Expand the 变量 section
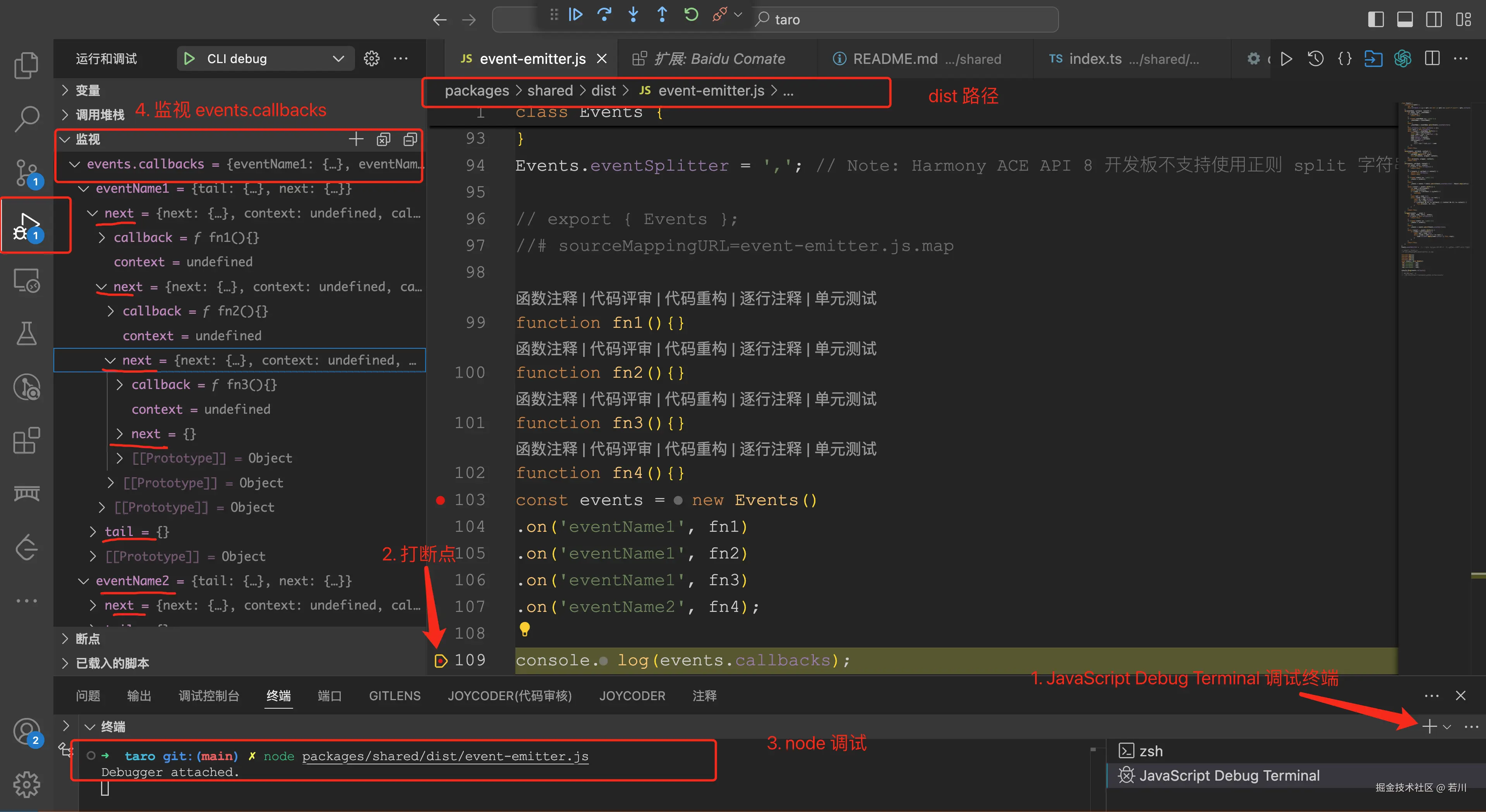This screenshot has height=812, width=1486. click(x=88, y=91)
